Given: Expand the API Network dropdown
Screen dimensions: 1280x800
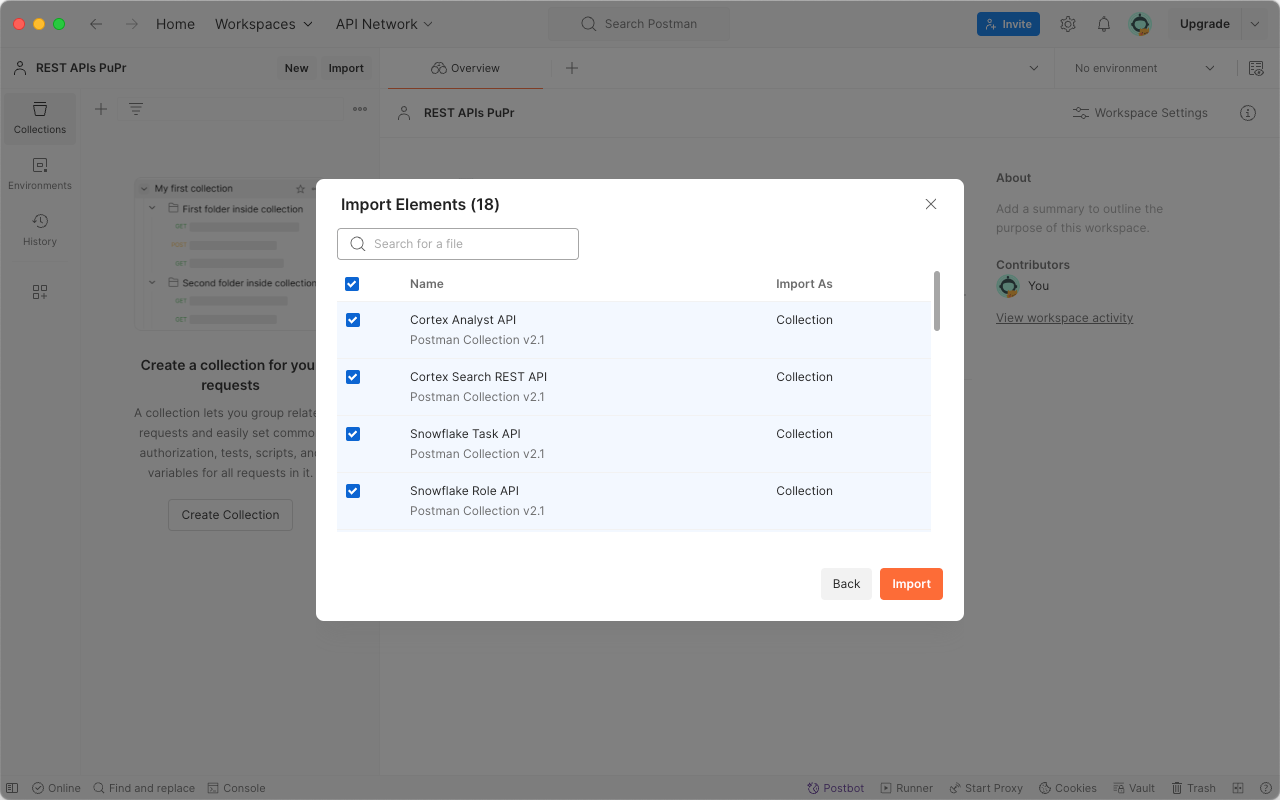Looking at the screenshot, I should click(x=384, y=24).
